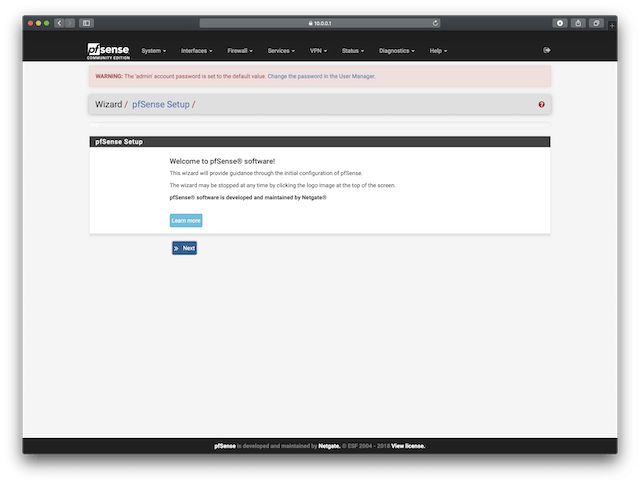Viewport: 640px width, 484px height.
Task: Open Safari downloads button
Action: point(560,23)
